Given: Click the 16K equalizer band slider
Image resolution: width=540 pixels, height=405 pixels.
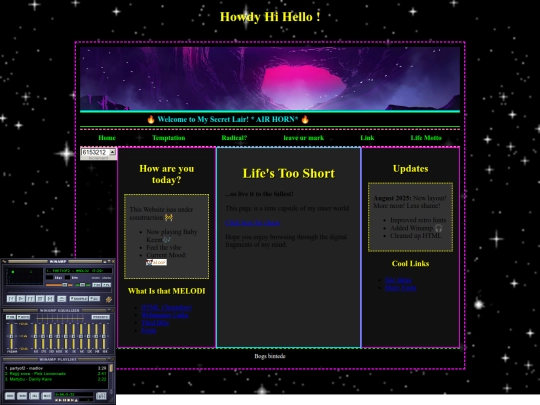Looking at the screenshot, I should click(104, 336).
